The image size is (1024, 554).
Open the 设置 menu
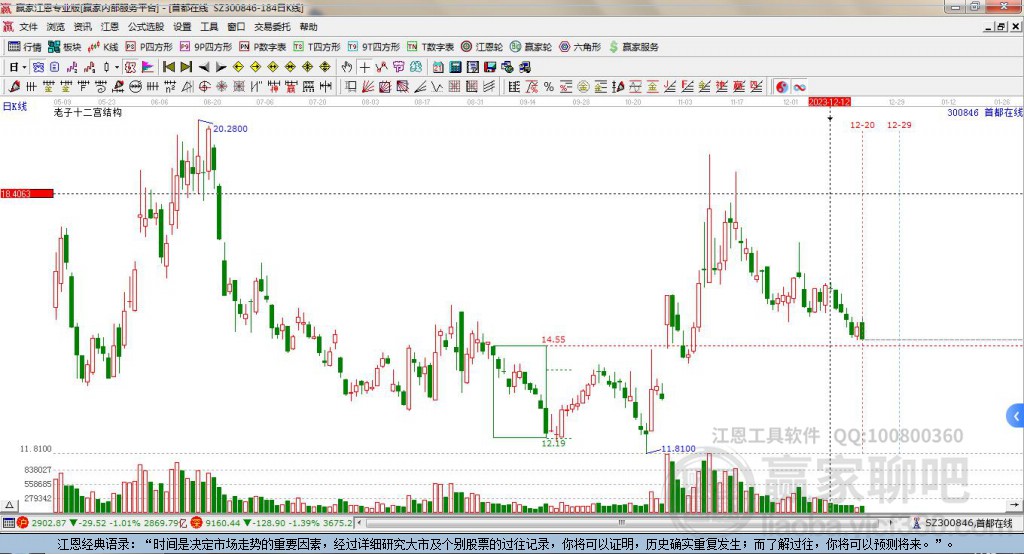pos(182,27)
